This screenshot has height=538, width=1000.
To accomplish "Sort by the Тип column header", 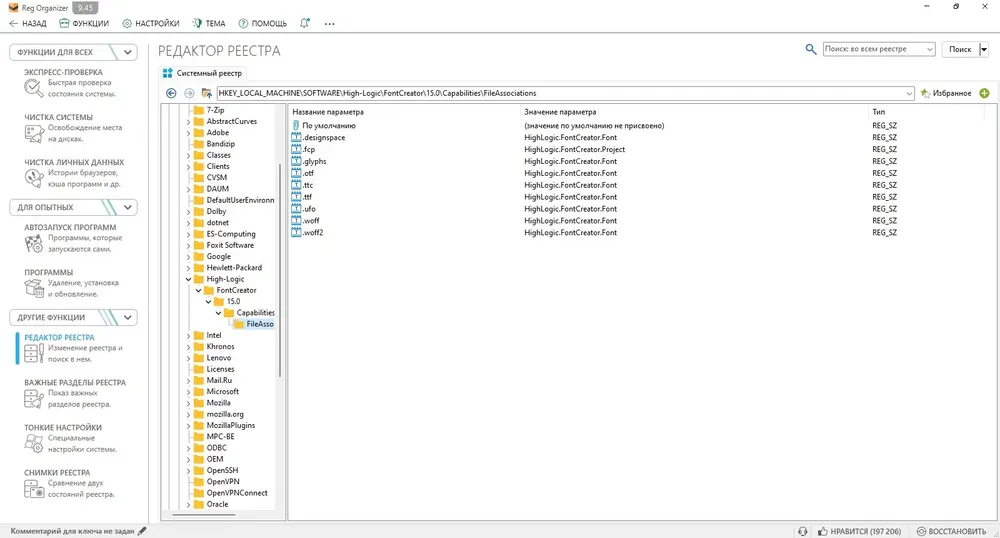I will (x=878, y=112).
